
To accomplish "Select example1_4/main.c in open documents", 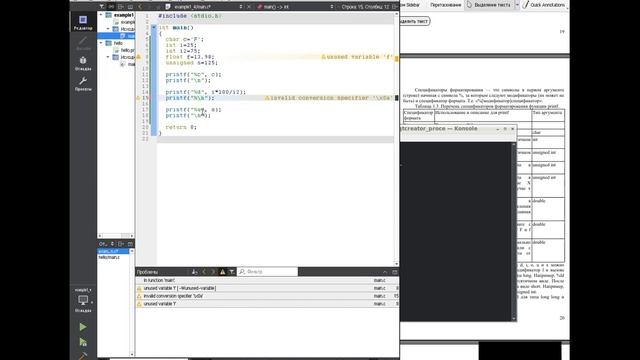I will (x=113, y=251).
